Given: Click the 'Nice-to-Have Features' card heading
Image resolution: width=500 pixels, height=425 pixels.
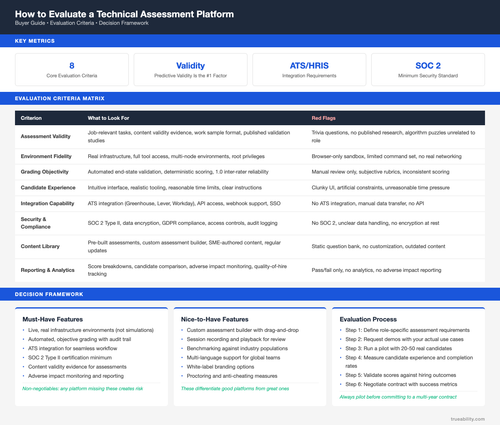Looking at the screenshot, I should click(215, 319).
